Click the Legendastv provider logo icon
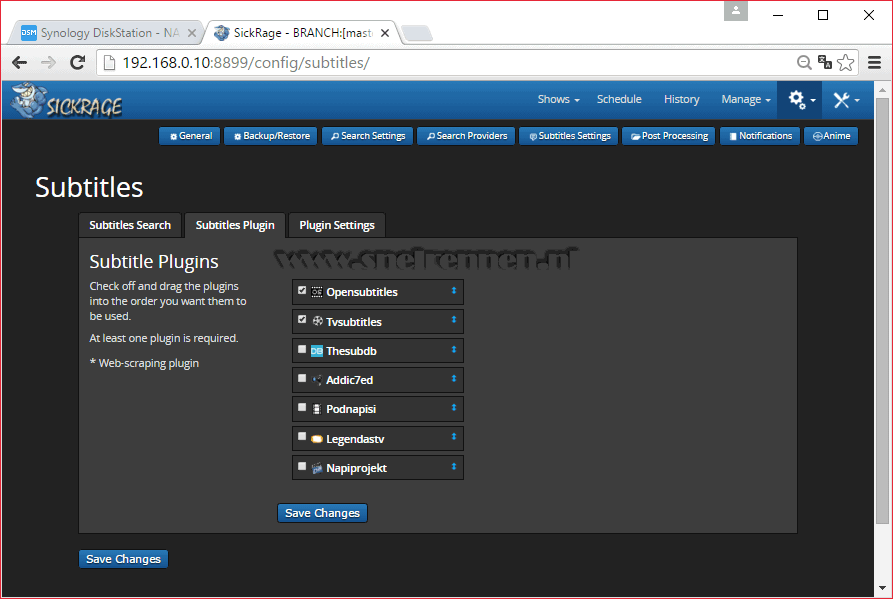893x599 pixels. (x=317, y=439)
